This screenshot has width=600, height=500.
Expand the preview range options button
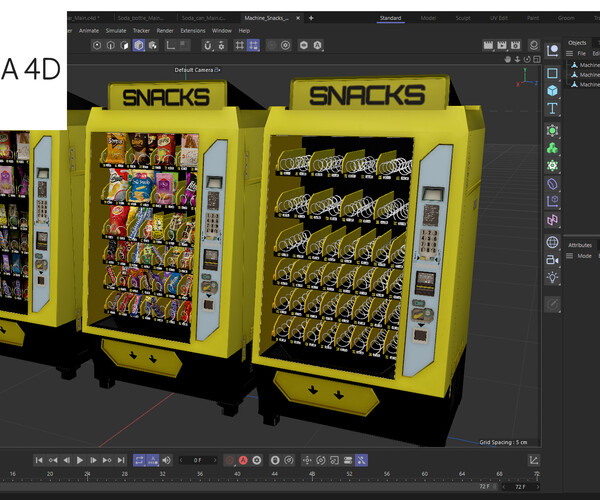coord(153,460)
